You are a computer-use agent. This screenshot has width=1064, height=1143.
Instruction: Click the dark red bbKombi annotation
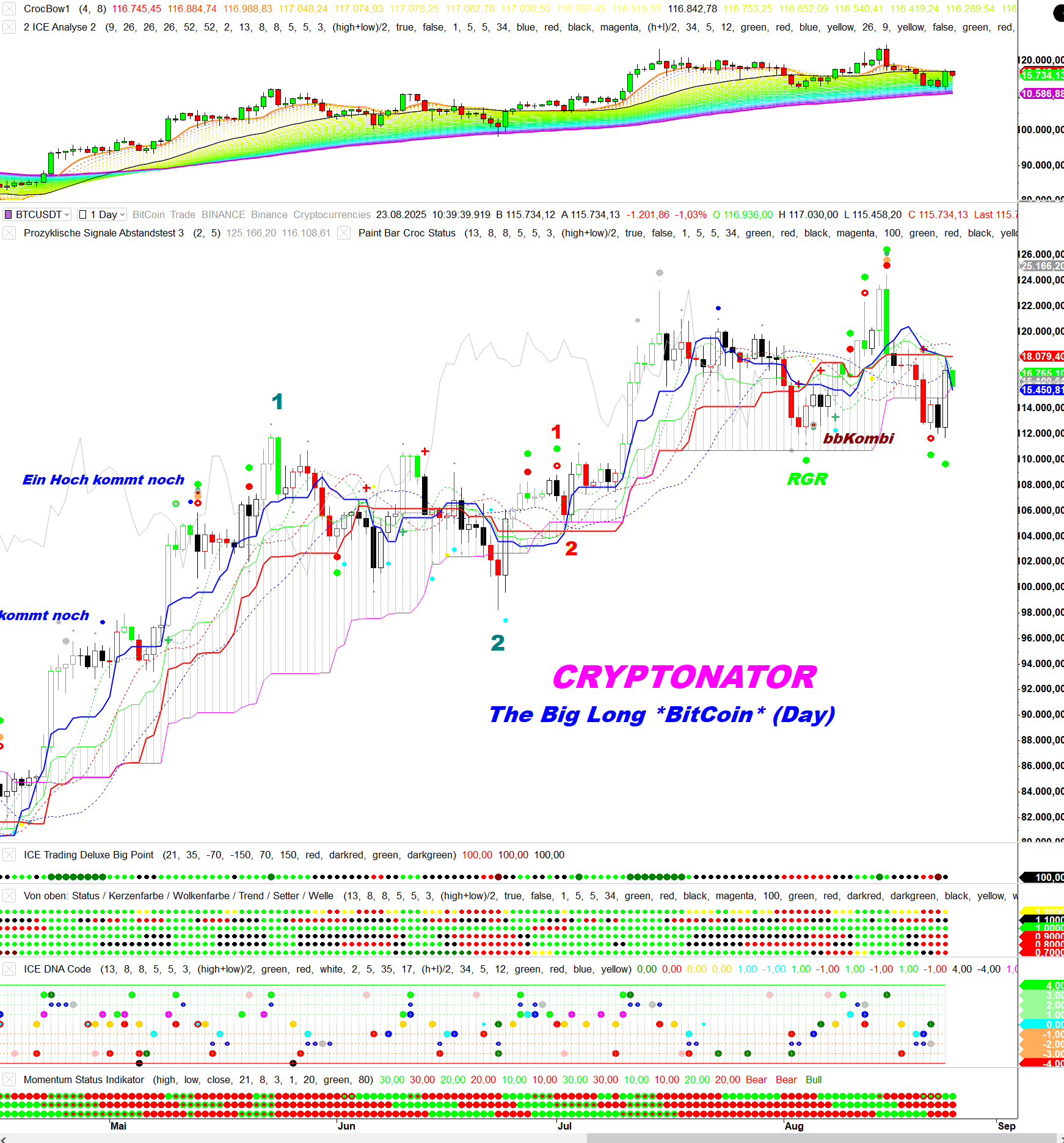[858, 439]
